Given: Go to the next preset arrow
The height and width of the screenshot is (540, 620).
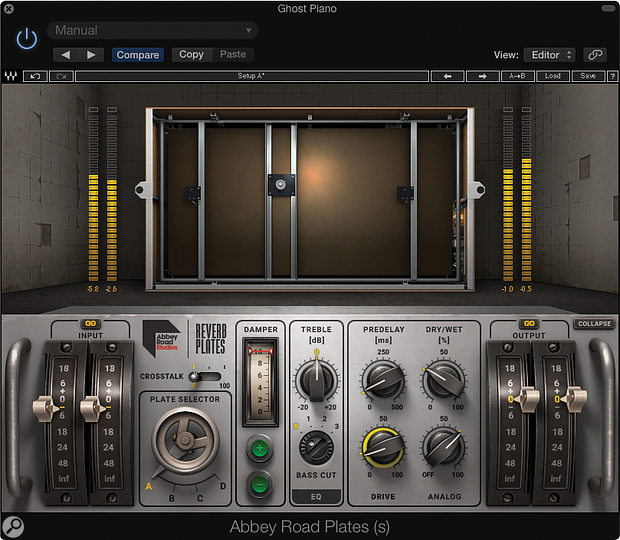Looking at the screenshot, I should (x=91, y=55).
